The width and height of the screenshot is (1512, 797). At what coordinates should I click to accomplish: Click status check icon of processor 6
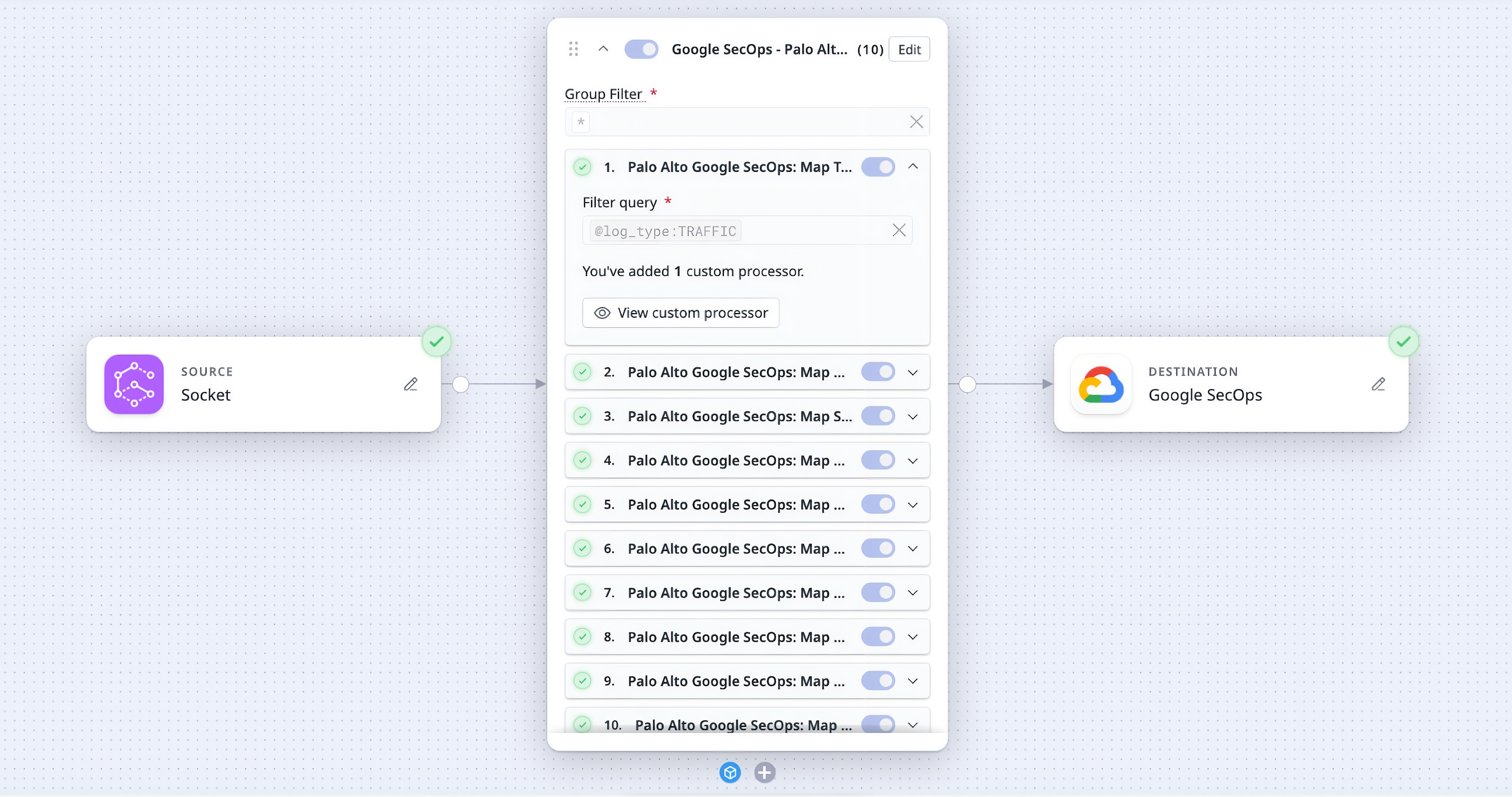582,549
